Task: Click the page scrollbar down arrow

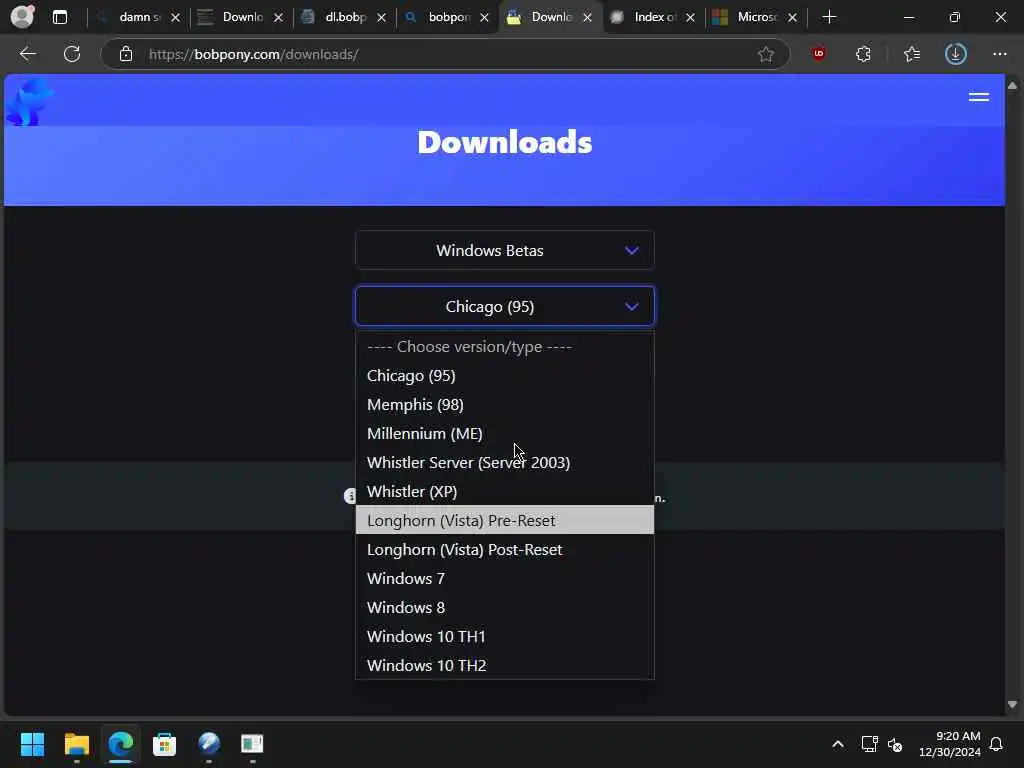Action: tap(1012, 705)
